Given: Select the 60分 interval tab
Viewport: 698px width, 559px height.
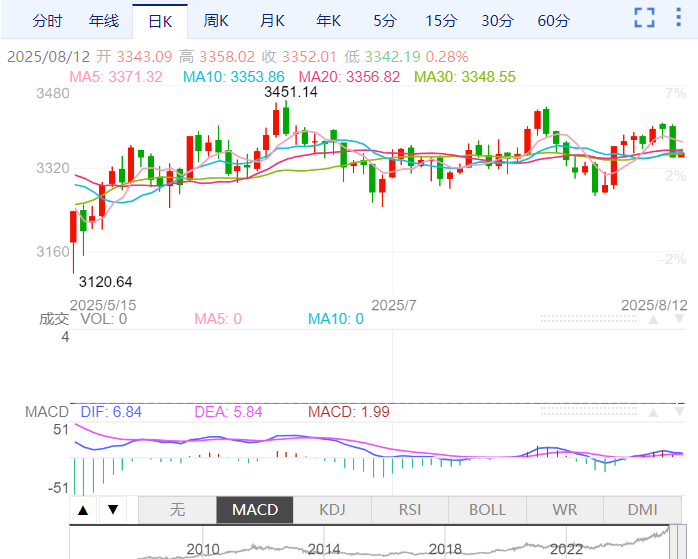Looking at the screenshot, I should coord(553,21).
